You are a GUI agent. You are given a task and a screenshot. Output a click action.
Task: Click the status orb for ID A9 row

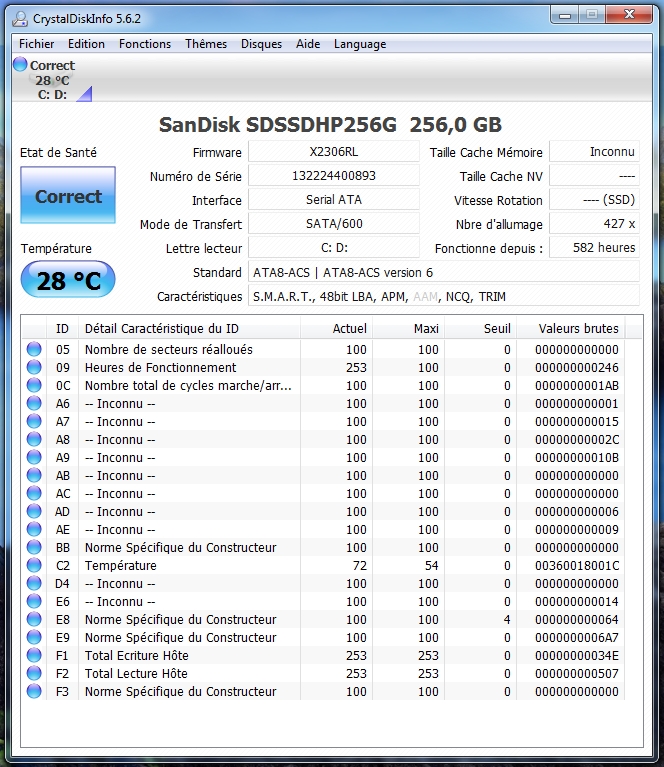click(x=34, y=457)
